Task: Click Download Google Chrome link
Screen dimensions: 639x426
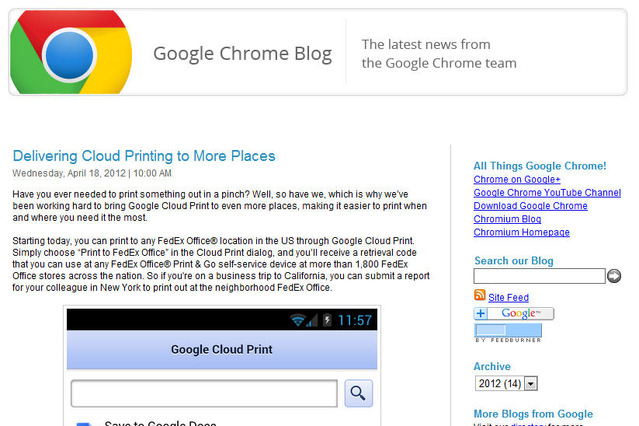Action: [x=530, y=206]
